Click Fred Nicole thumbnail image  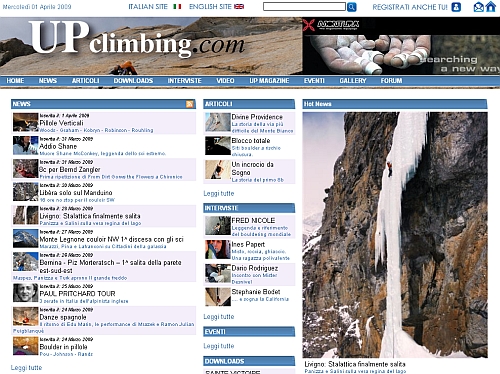[x=218, y=225]
